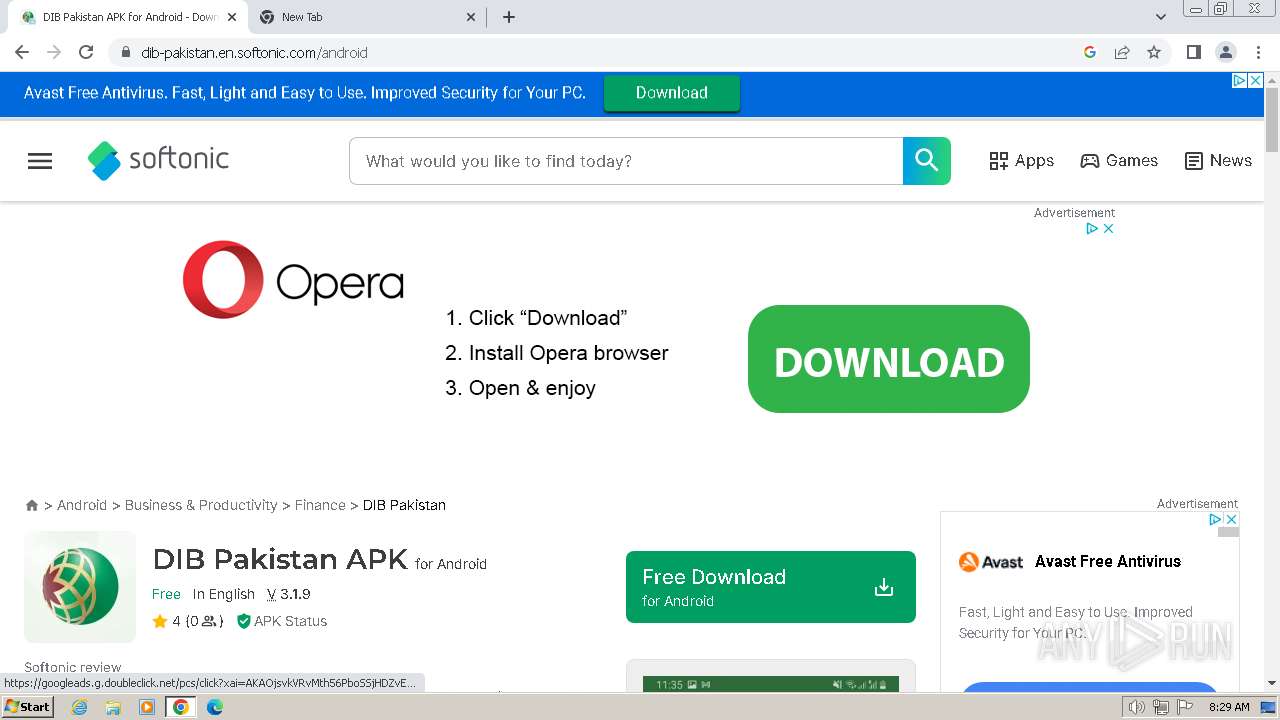View site info lock icon

tap(125, 53)
